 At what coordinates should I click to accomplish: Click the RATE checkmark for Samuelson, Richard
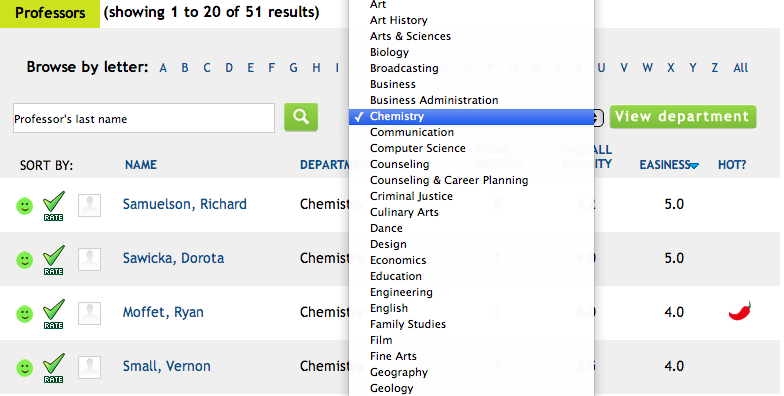coord(54,206)
